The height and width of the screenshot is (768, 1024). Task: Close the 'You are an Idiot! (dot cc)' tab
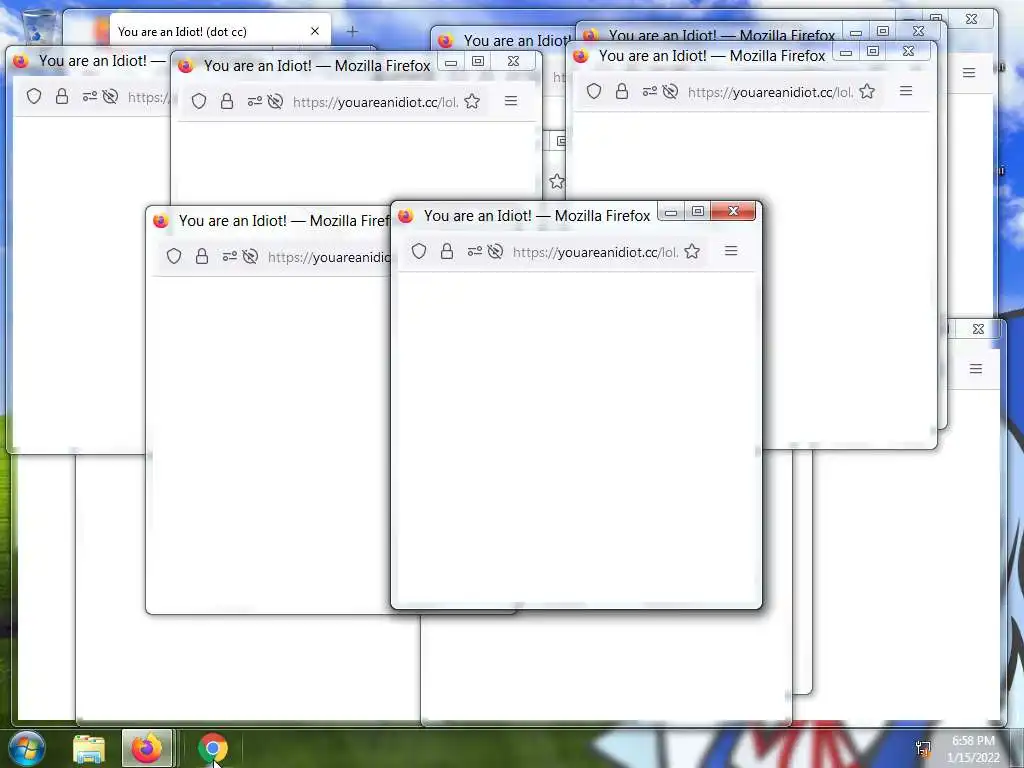pos(315,31)
